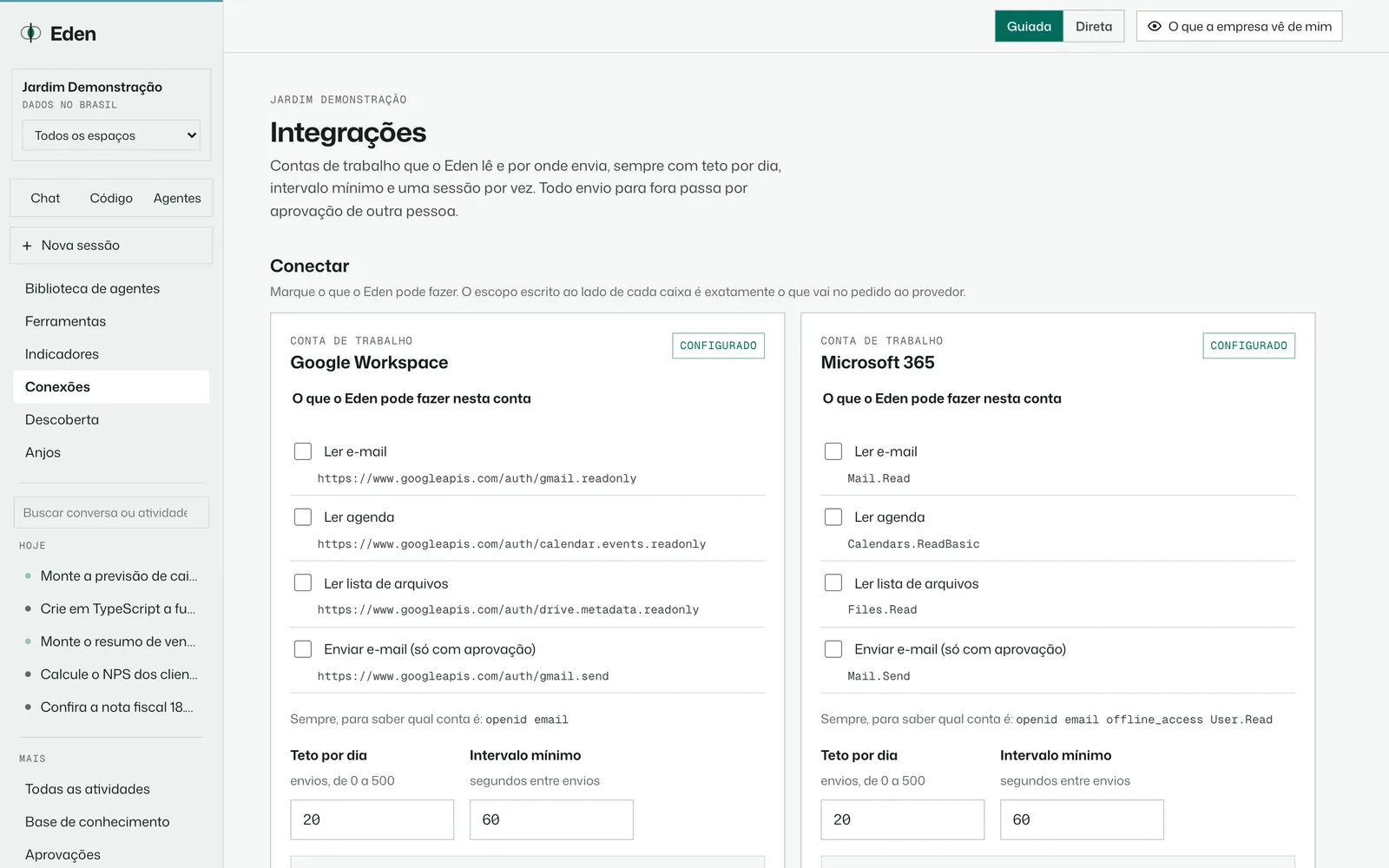The height and width of the screenshot is (868, 1389).
Task: Click the Buscar conversa ou atividade field
Action: coord(111,513)
